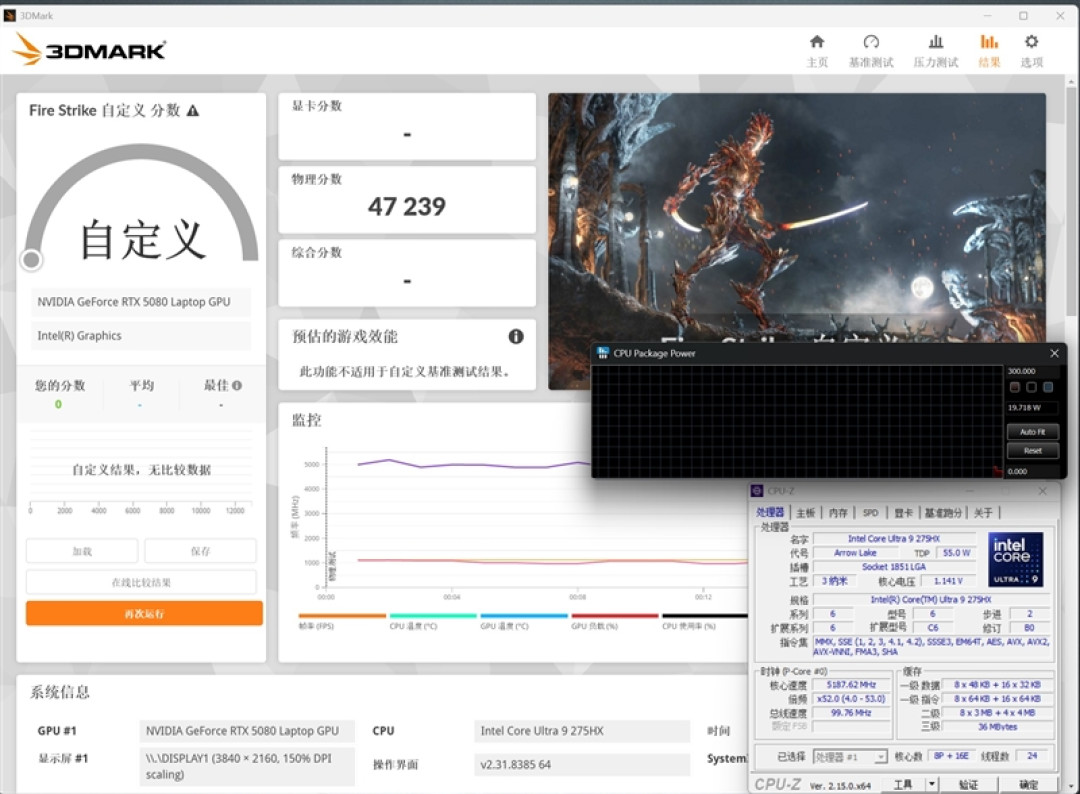Click the 19.718 W current power reading
The height and width of the screenshot is (794, 1080).
(x=1032, y=408)
